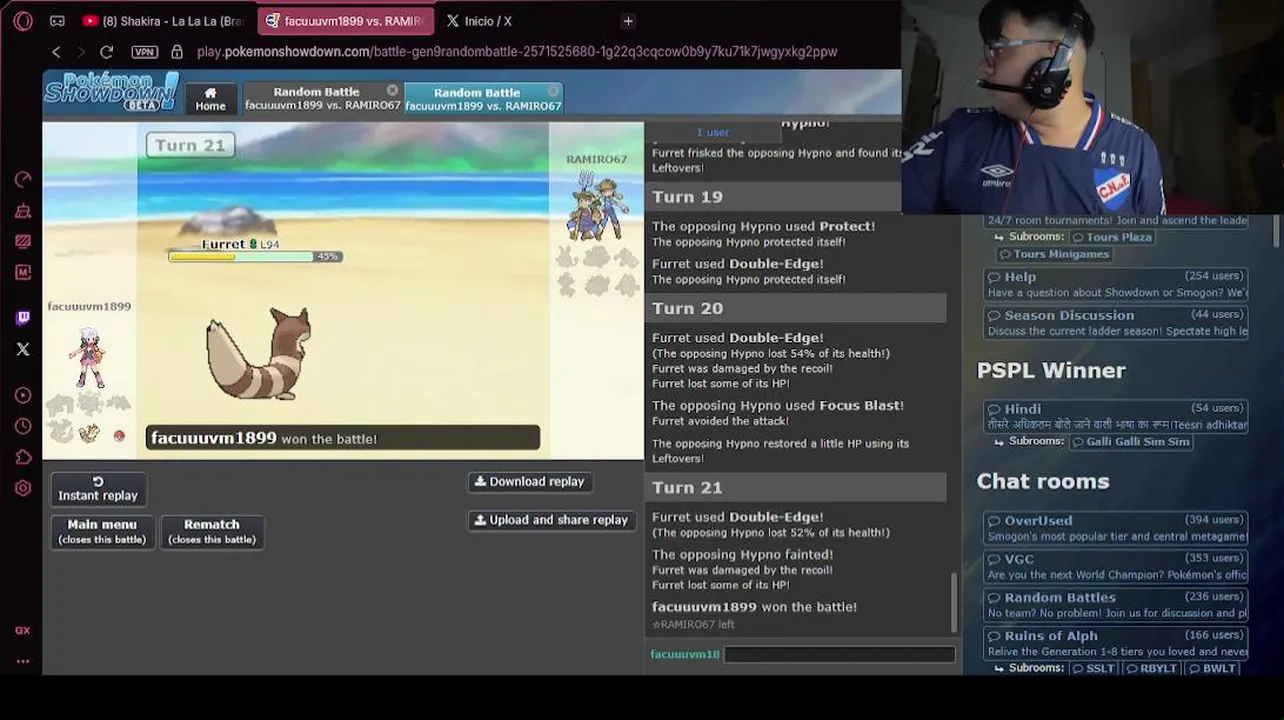1284x720 pixels.
Task: Open a new browser tab with plus
Action: 628,21
